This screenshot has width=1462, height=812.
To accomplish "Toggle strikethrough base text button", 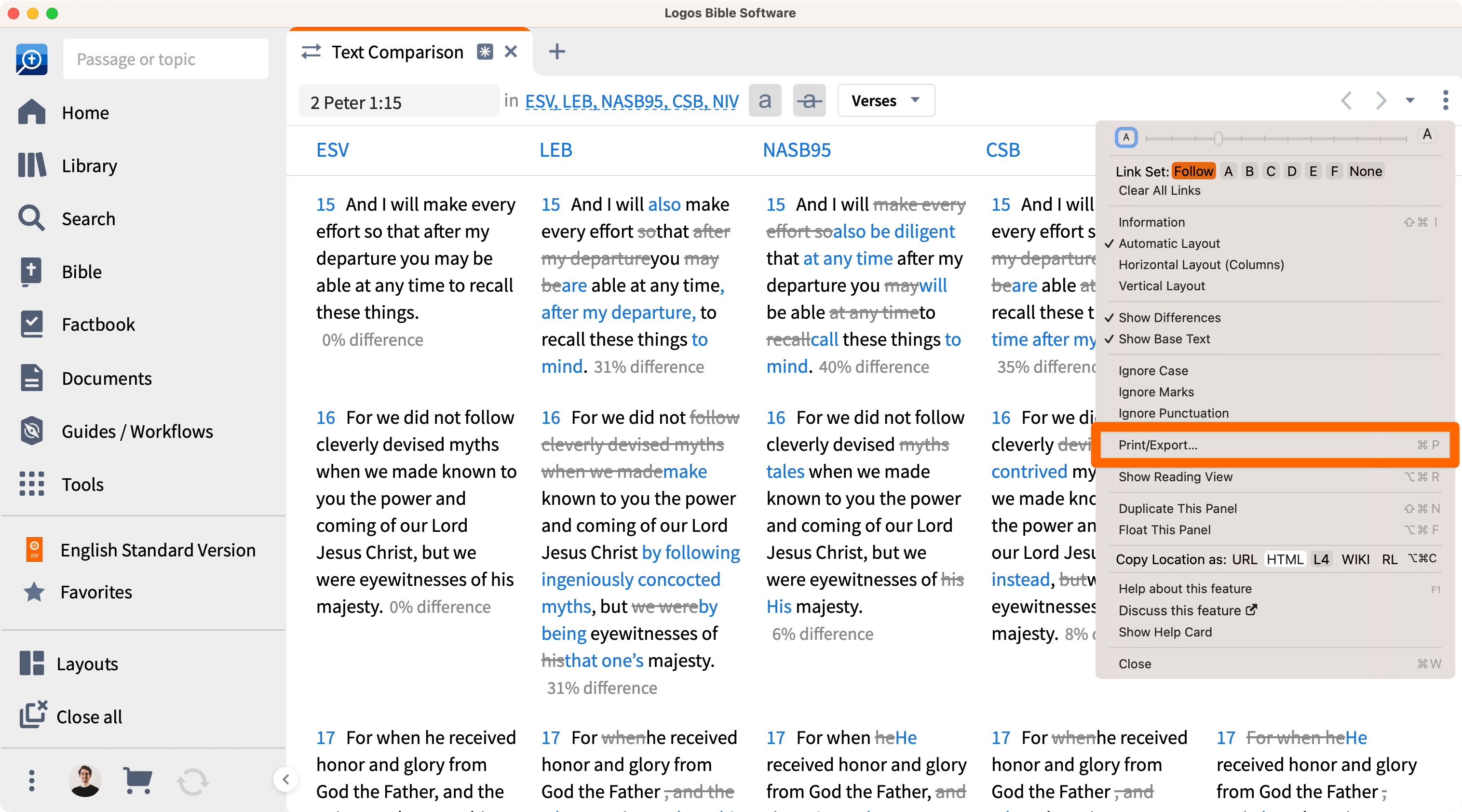I will coord(809,100).
